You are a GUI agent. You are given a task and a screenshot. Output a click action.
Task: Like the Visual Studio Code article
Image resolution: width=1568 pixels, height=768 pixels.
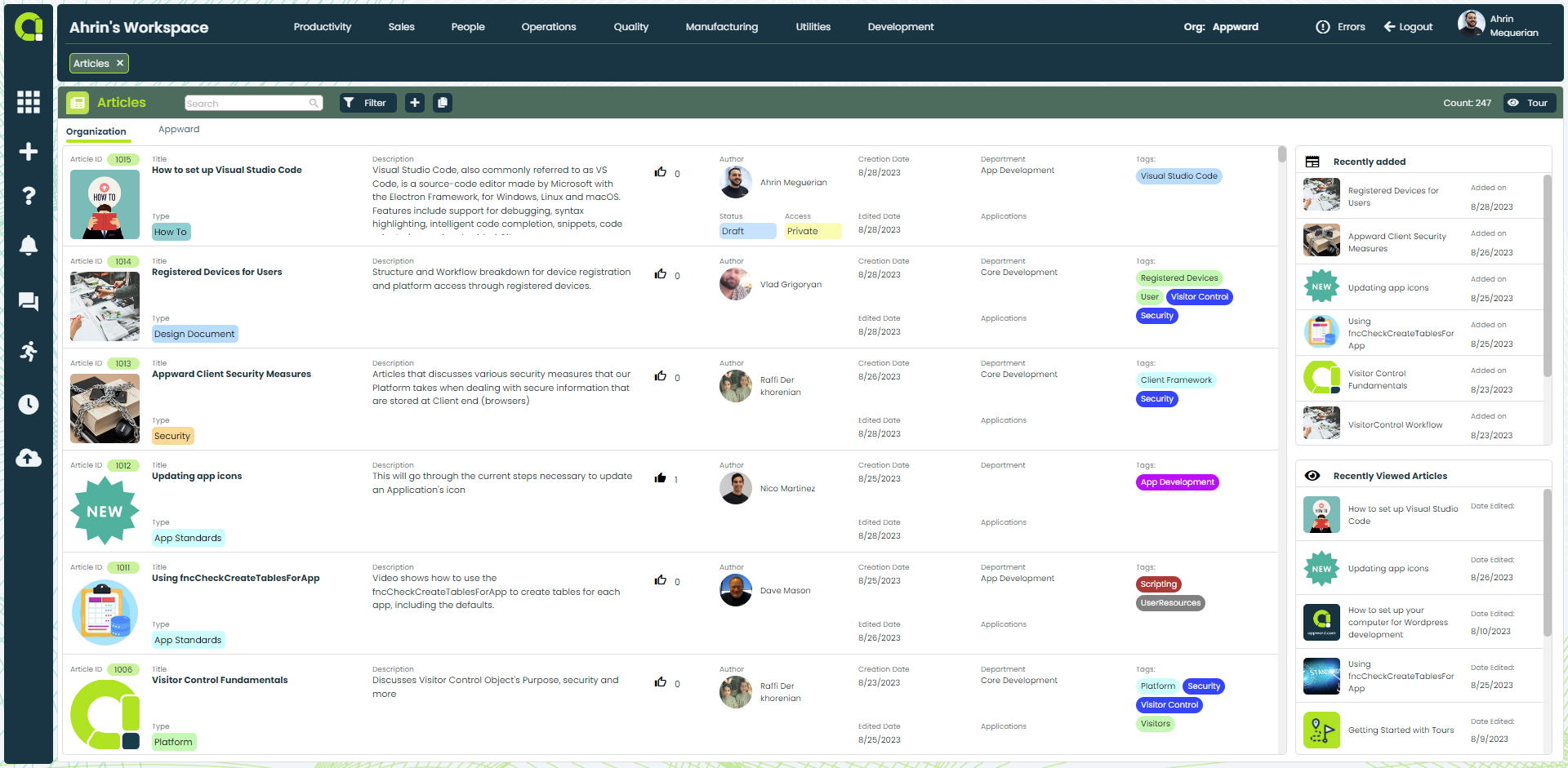tap(660, 172)
